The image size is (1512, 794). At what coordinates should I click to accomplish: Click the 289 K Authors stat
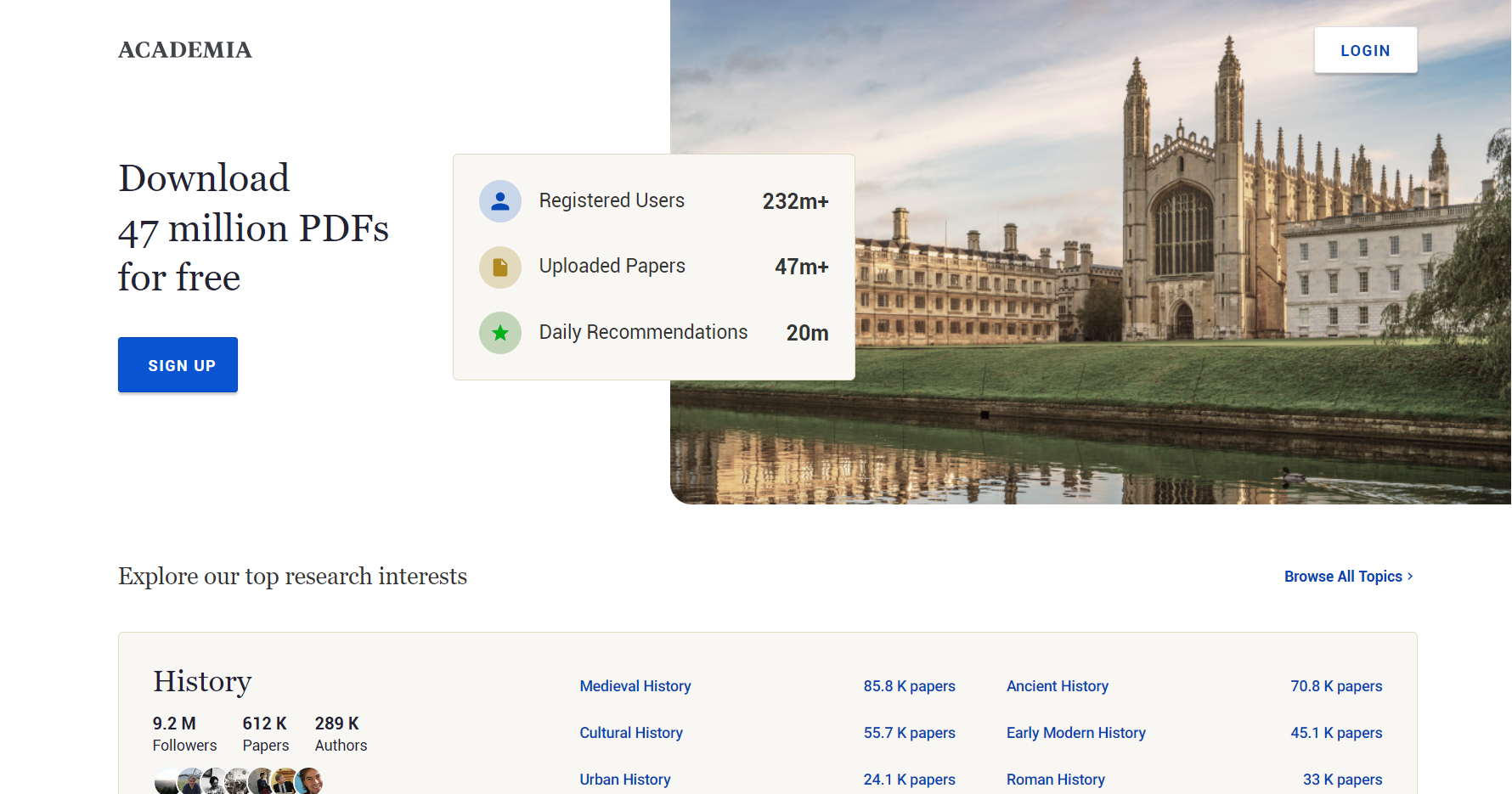point(341,734)
